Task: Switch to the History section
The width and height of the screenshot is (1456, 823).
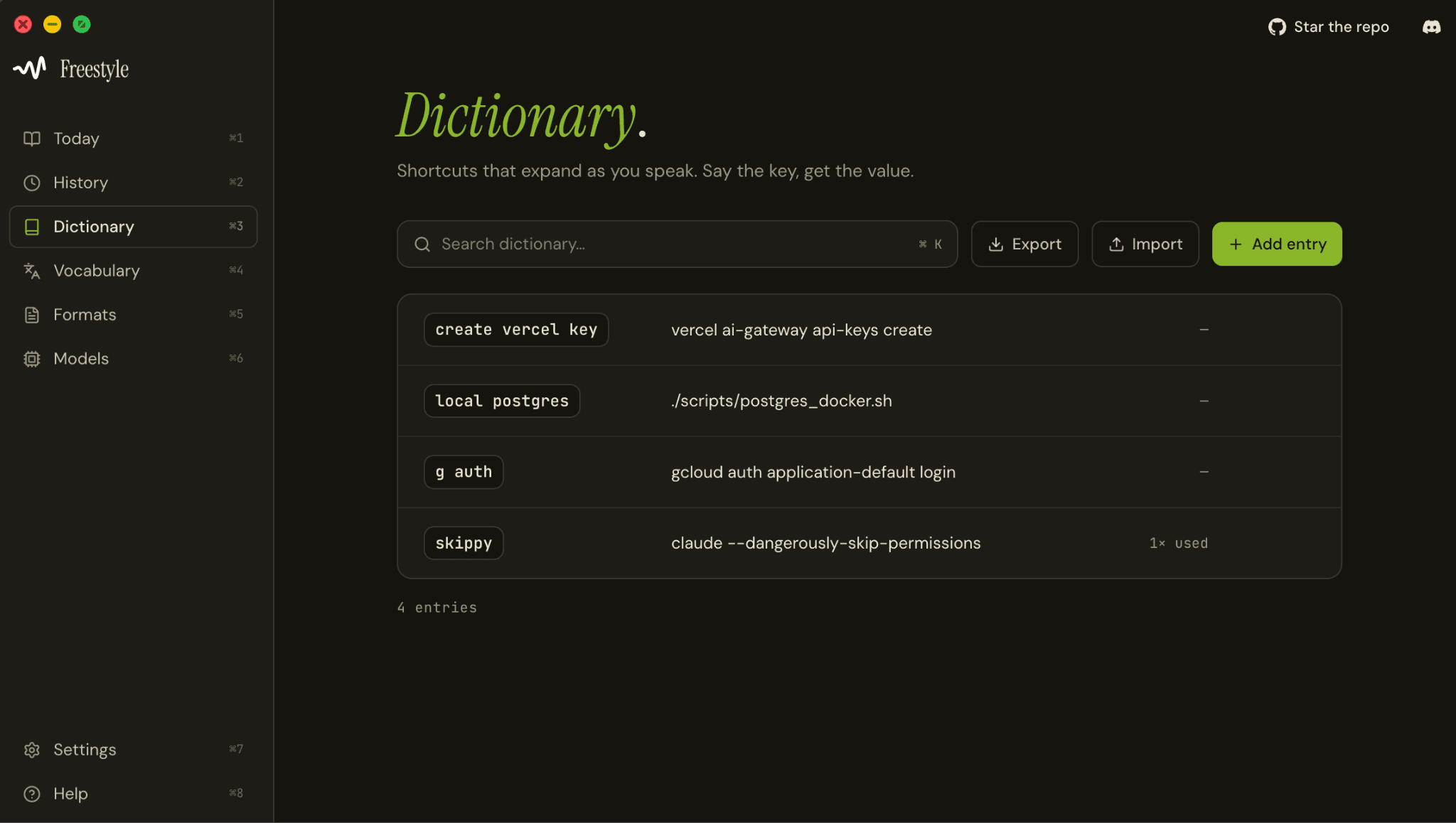Action: coord(133,183)
